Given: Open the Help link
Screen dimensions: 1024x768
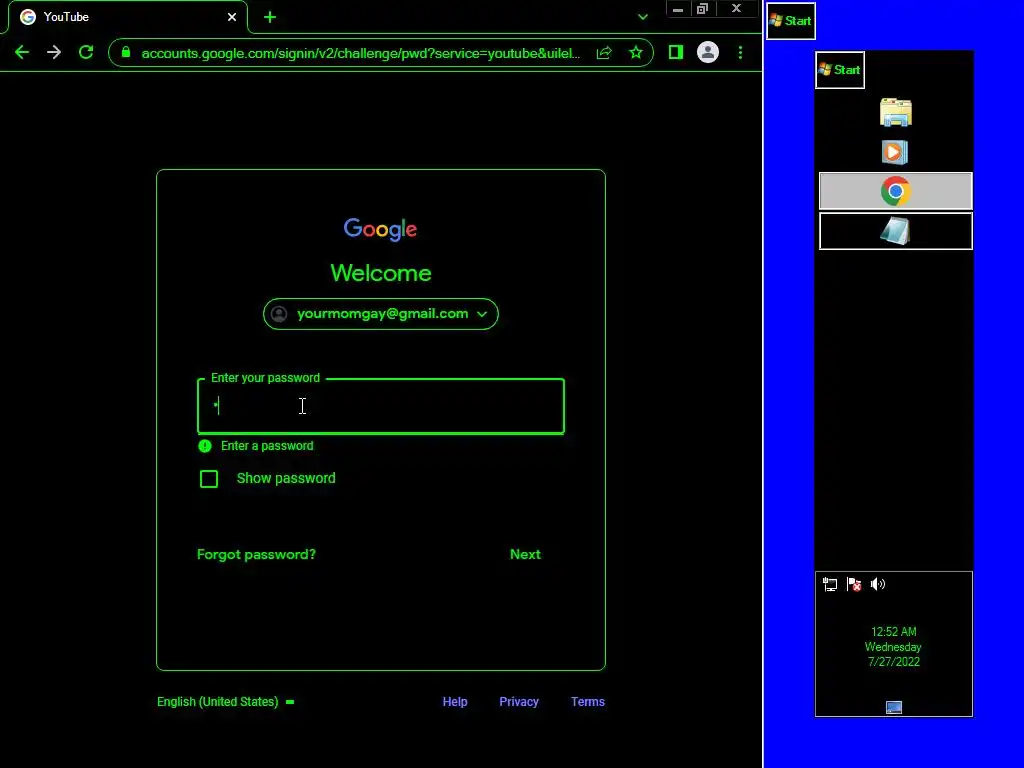Looking at the screenshot, I should click(455, 702).
